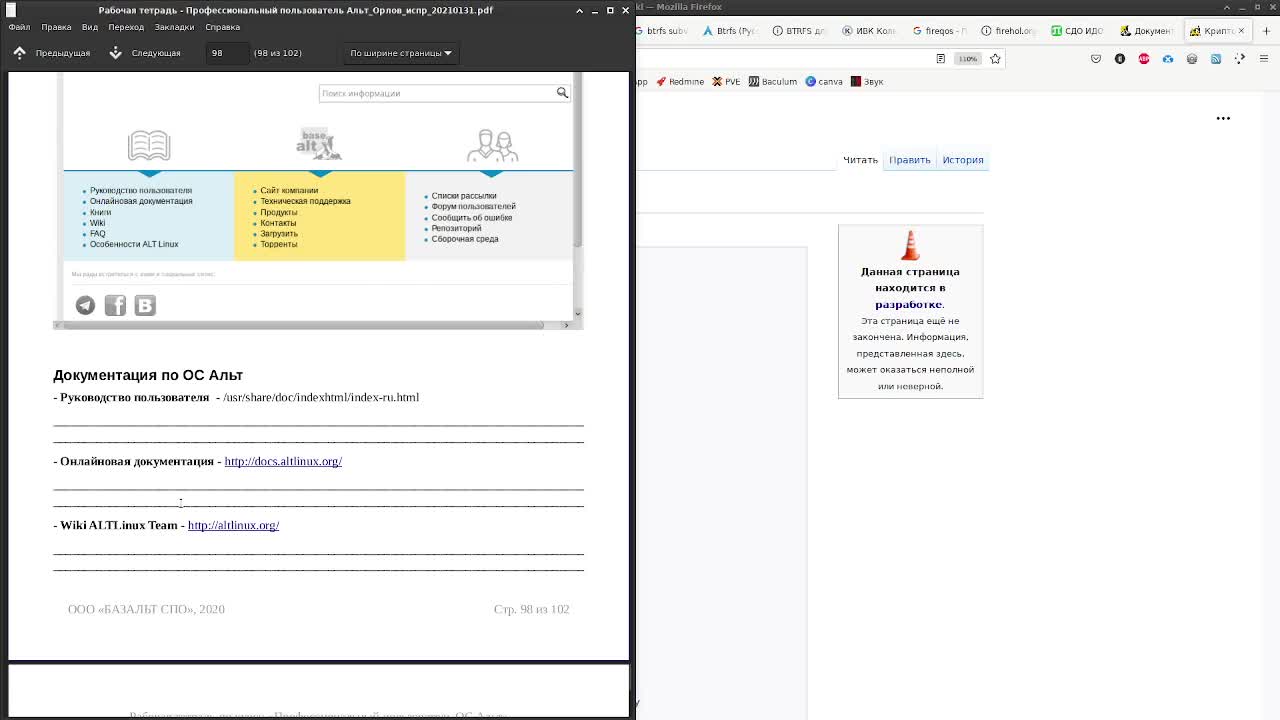Toggle Firefox reader view icon
This screenshot has width=1280, height=720.
pos(940,59)
